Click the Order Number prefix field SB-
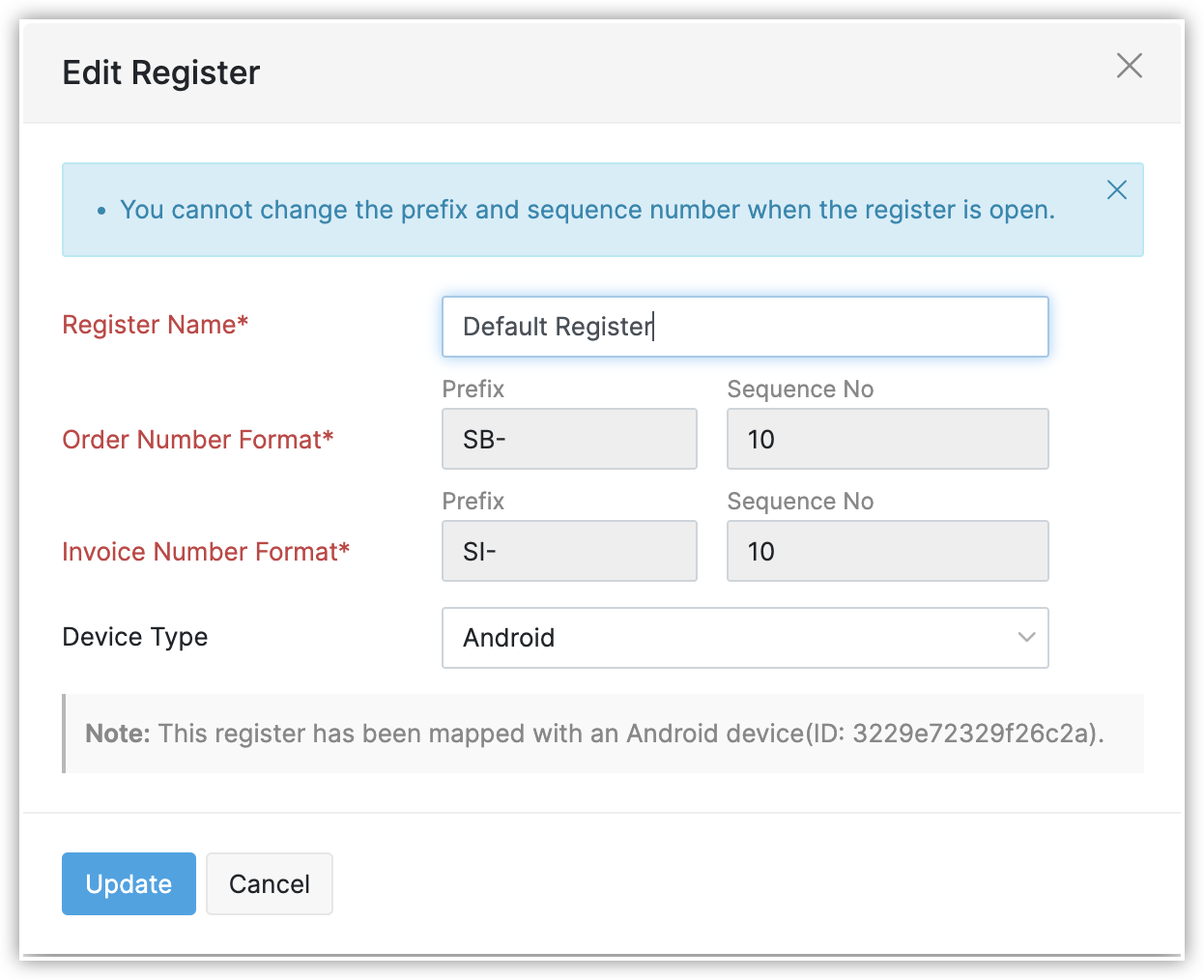 (568, 440)
